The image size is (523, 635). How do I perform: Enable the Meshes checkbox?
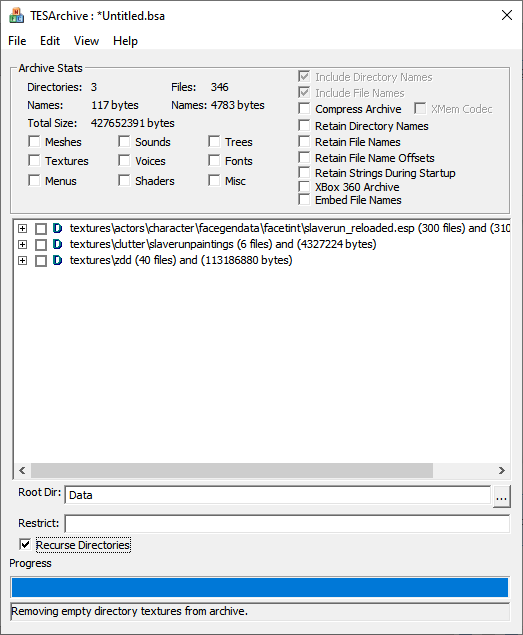[34, 142]
